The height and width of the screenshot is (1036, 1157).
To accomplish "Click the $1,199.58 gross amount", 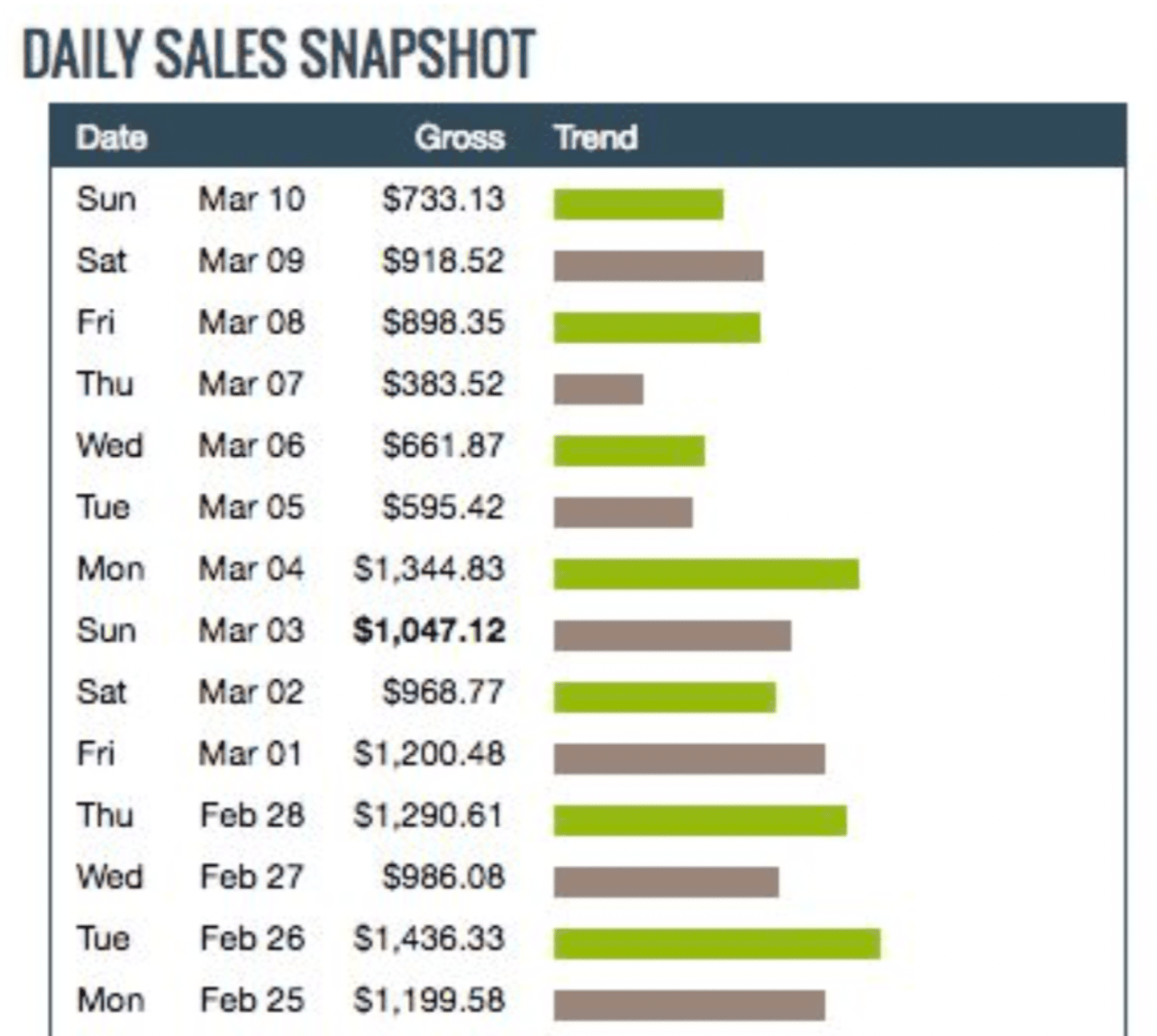I will point(429,1000).
